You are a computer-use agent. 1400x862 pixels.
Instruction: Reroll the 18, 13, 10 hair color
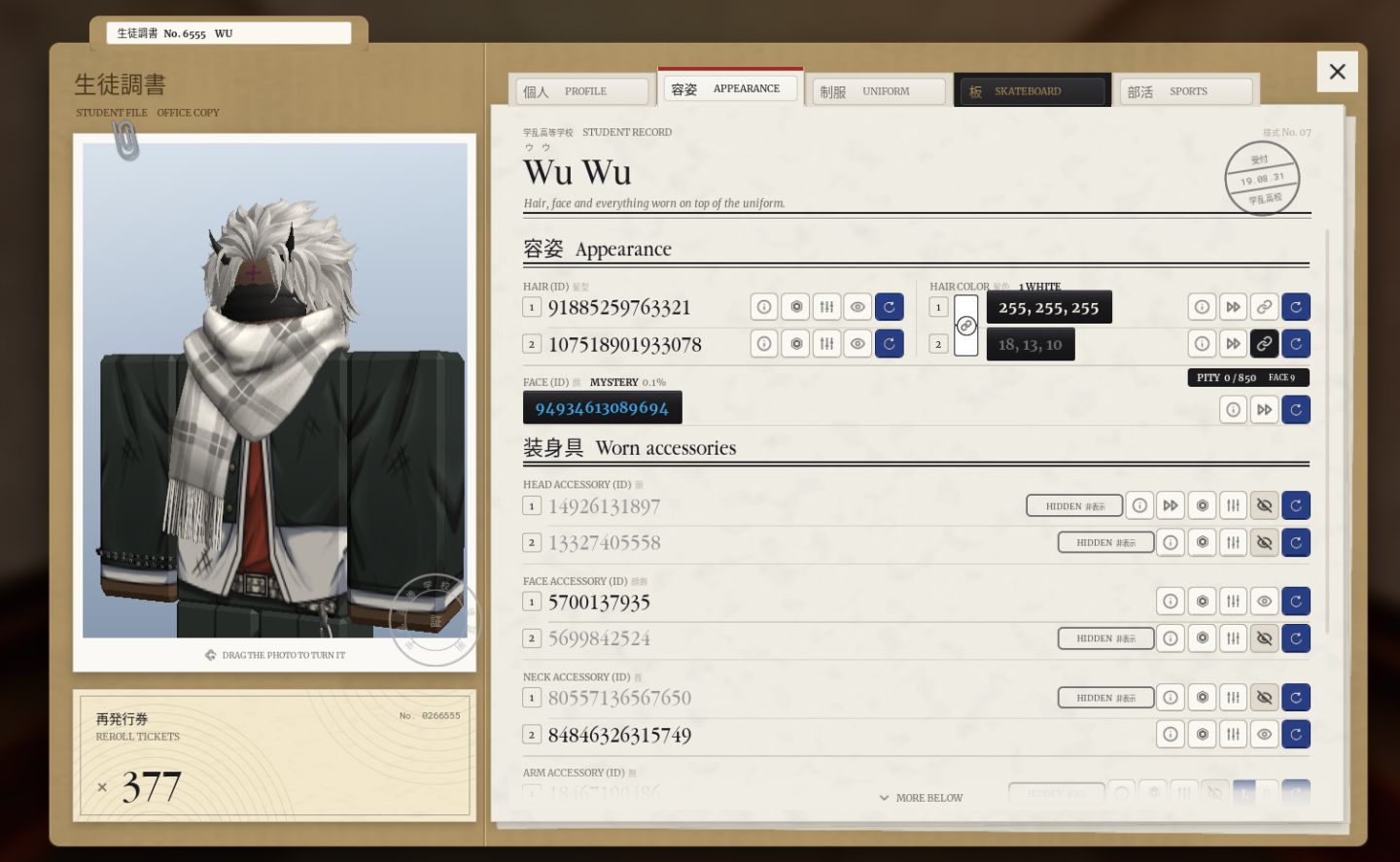[x=1295, y=344]
